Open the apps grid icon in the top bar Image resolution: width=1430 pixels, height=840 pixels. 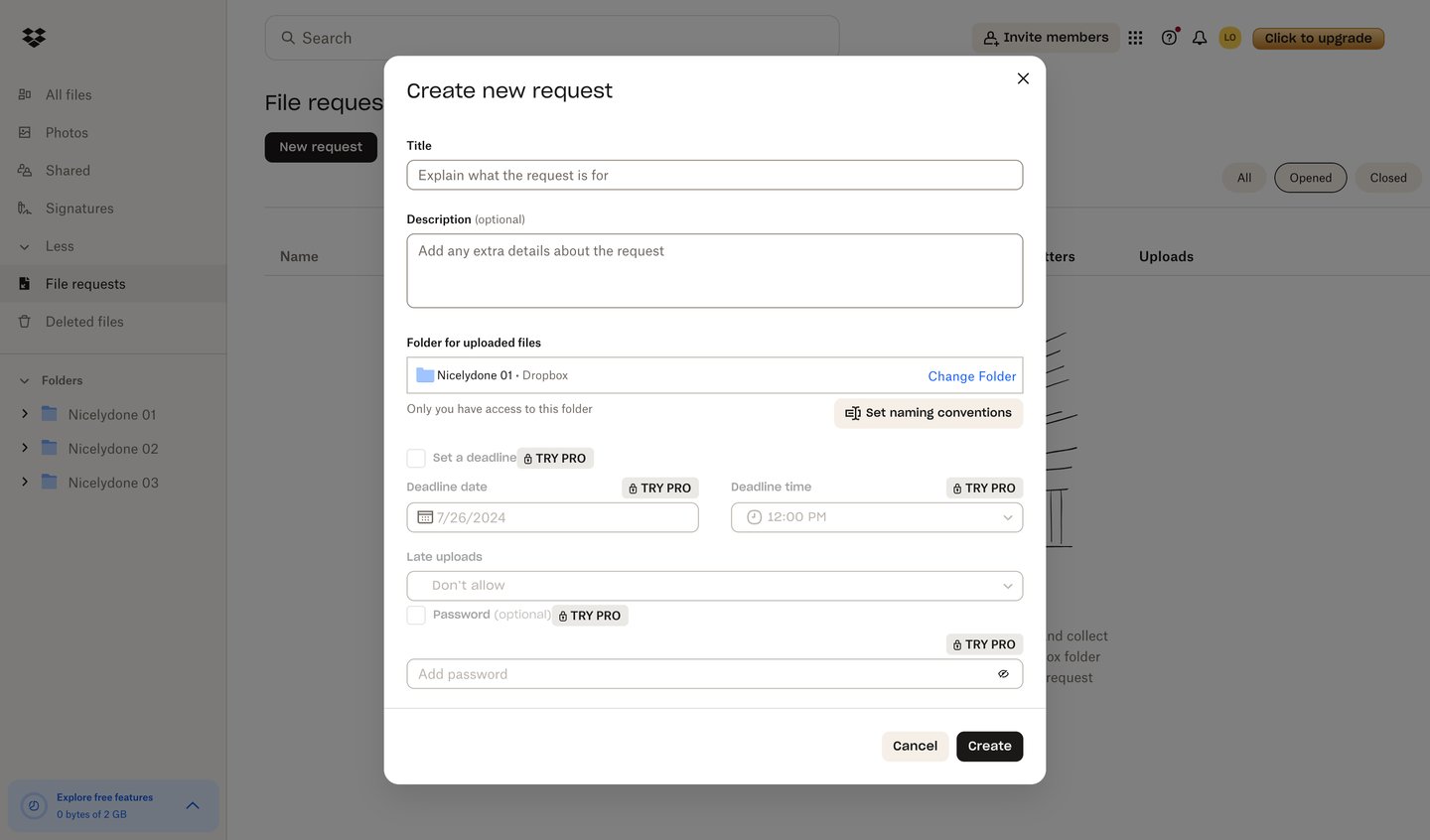1135,37
